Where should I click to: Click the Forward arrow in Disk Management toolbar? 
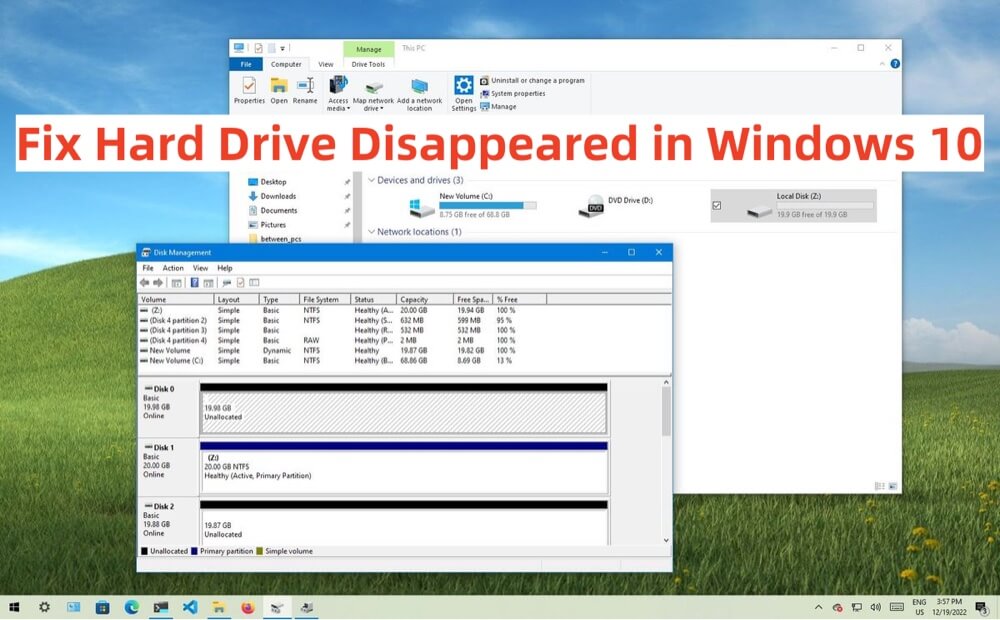[158, 283]
